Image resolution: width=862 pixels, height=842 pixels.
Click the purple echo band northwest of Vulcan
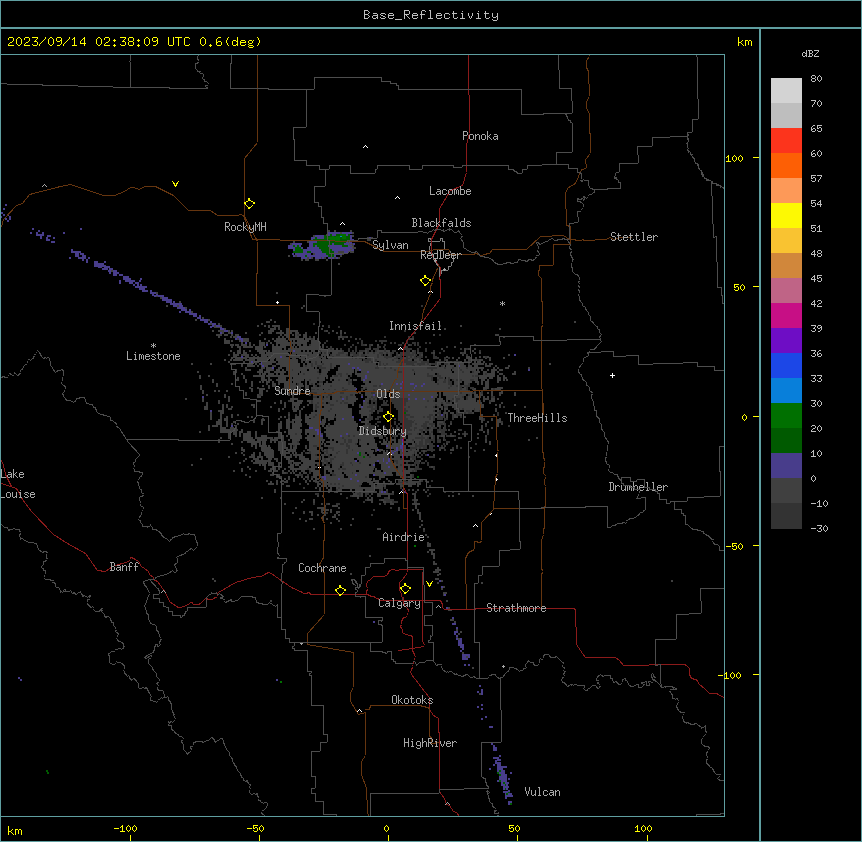pyautogui.click(x=502, y=774)
